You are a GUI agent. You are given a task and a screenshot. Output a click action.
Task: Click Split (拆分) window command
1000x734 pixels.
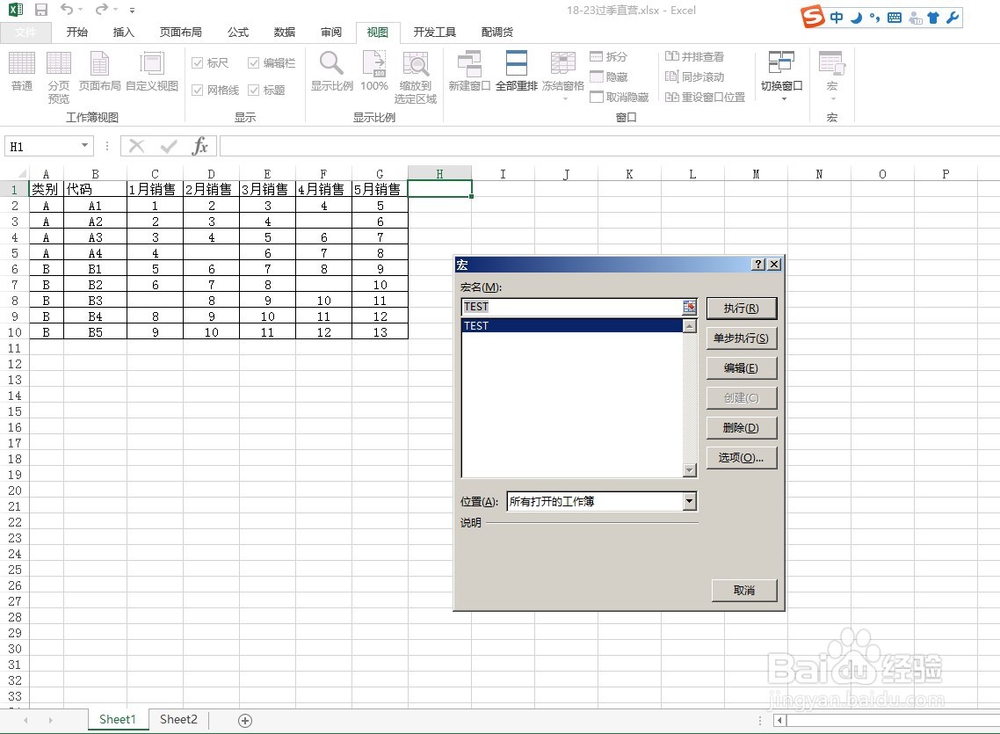(x=609, y=57)
